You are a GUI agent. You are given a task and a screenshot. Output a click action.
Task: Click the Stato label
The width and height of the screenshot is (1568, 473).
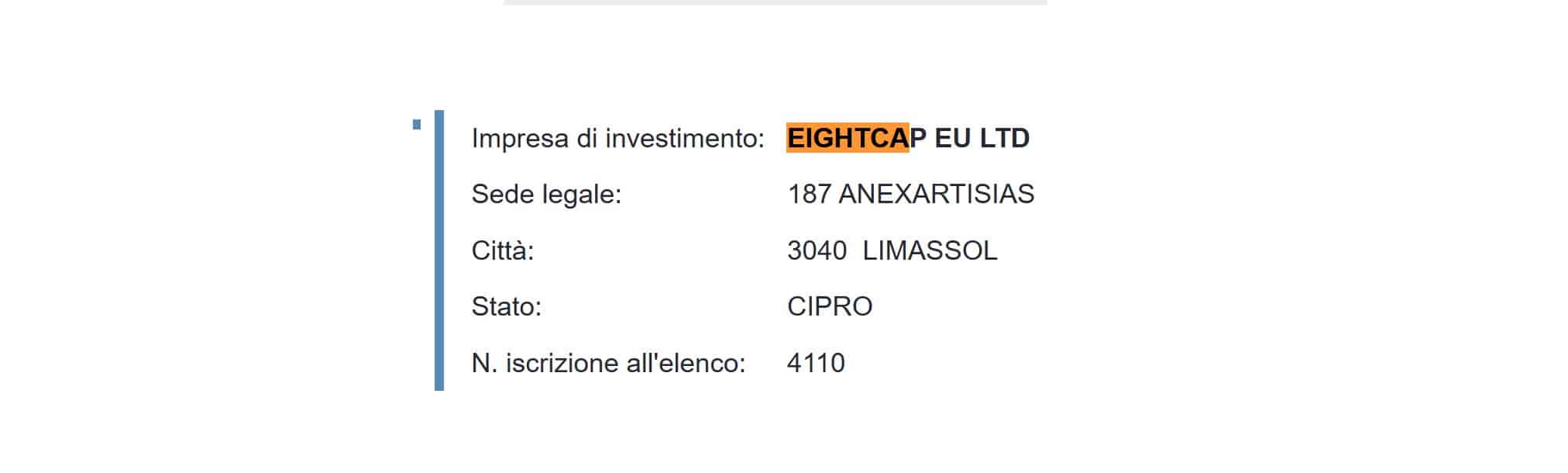506,306
